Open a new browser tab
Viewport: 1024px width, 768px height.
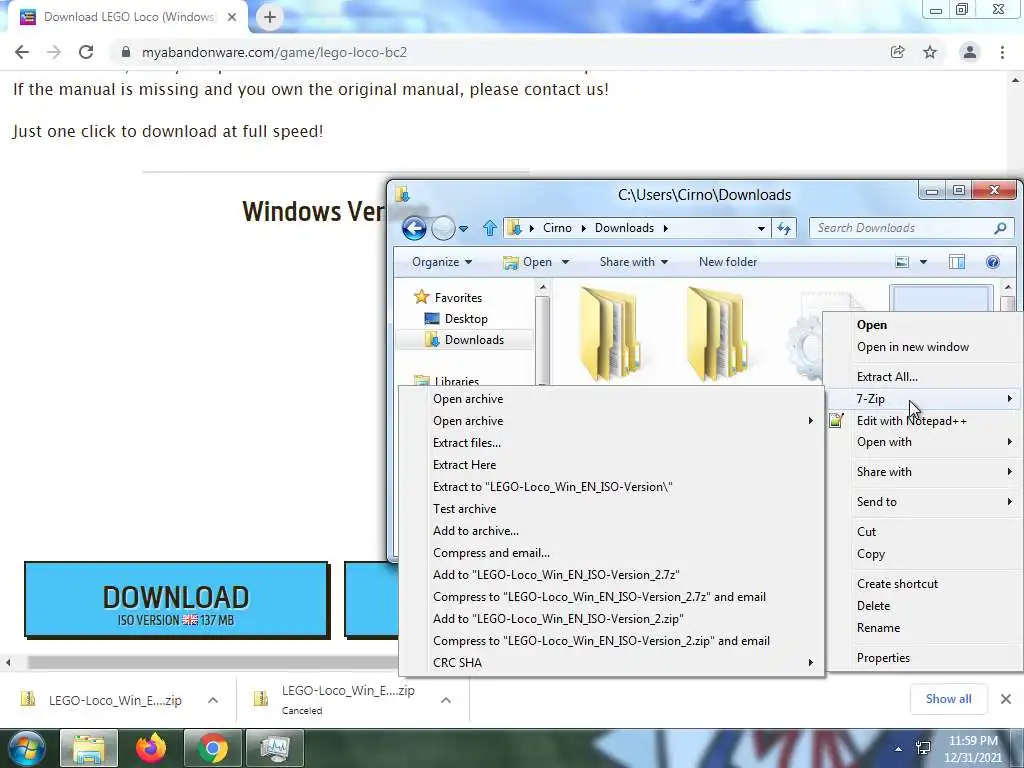click(270, 17)
